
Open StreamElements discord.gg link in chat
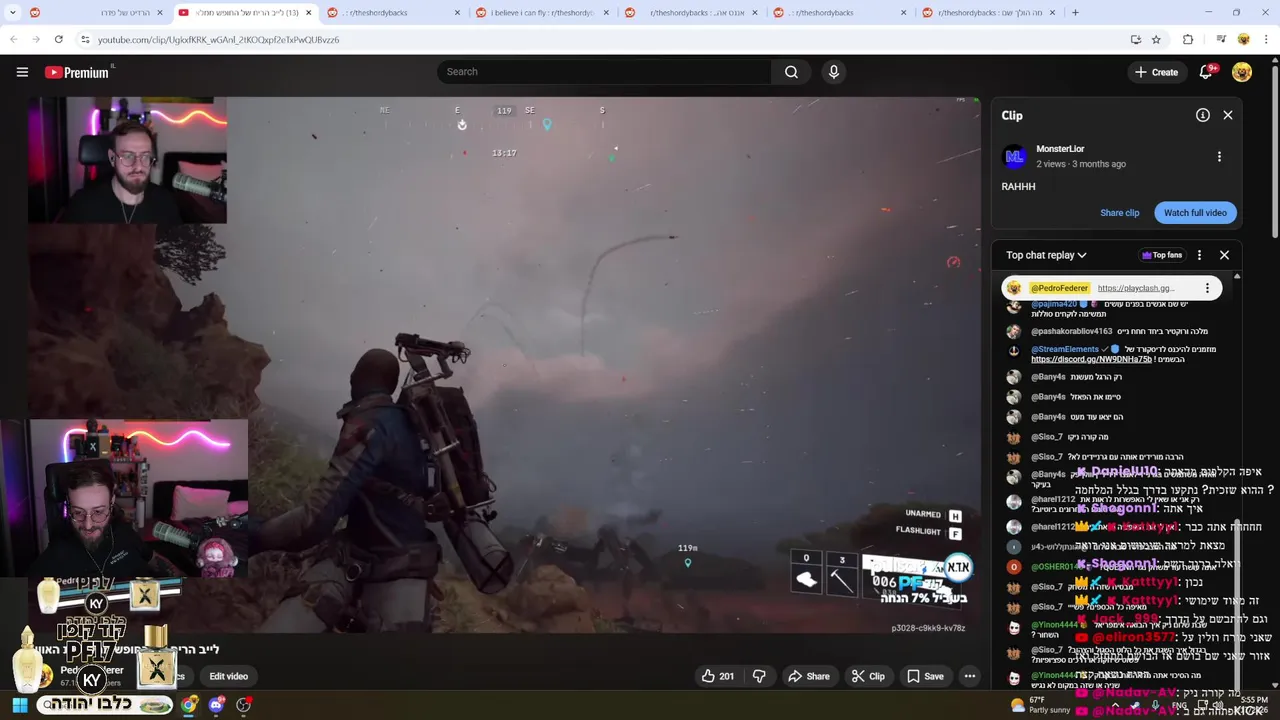(1091, 359)
